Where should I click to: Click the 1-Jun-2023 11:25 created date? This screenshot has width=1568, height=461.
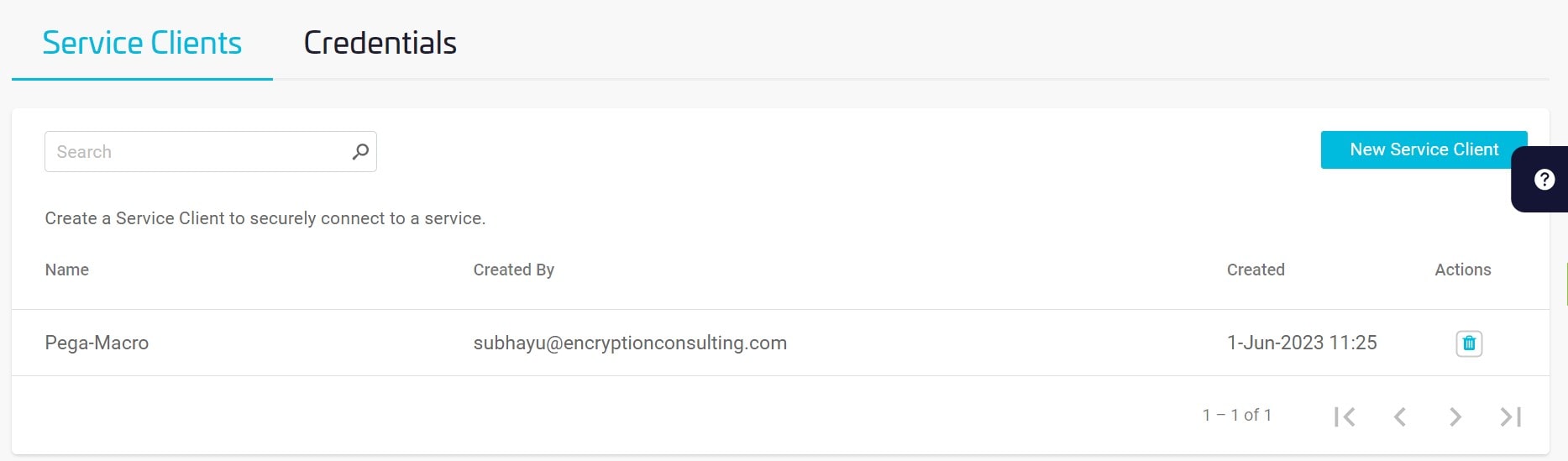(x=1301, y=343)
